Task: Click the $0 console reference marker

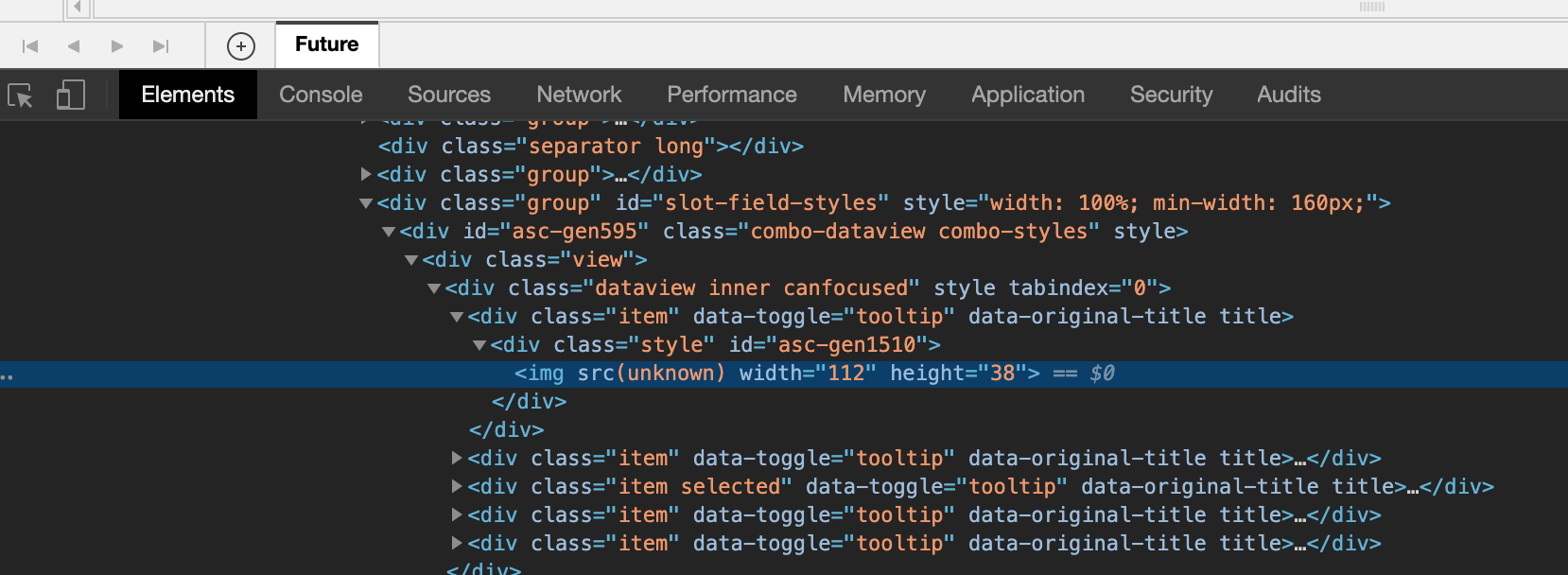Action: pos(1102,374)
